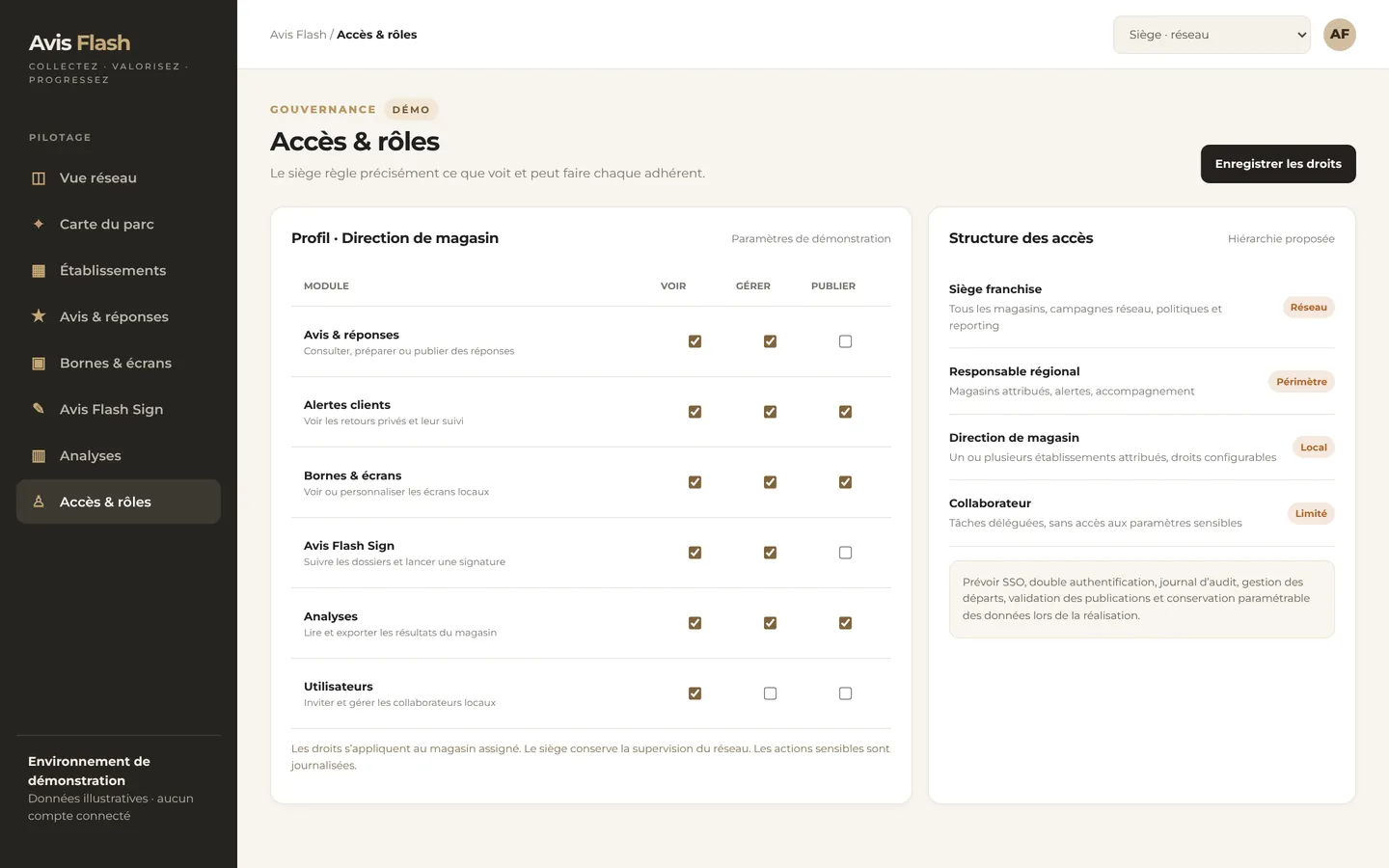Click the Environnement de démonstration notice
The image size is (1389, 868).
tap(119, 788)
